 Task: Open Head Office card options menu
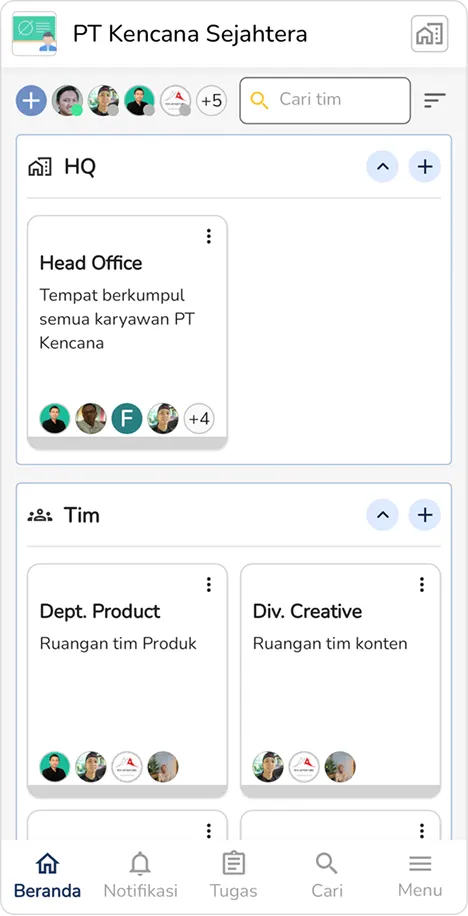coord(209,237)
